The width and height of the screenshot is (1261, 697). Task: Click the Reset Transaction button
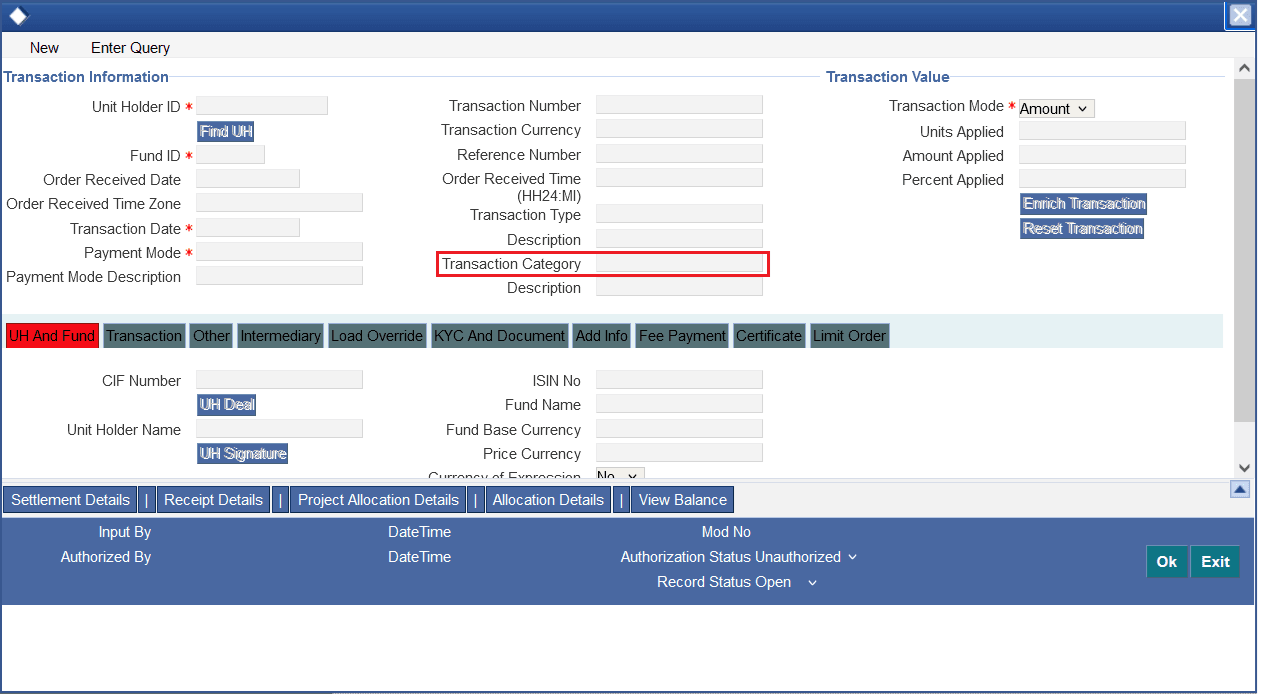[x=1082, y=228]
